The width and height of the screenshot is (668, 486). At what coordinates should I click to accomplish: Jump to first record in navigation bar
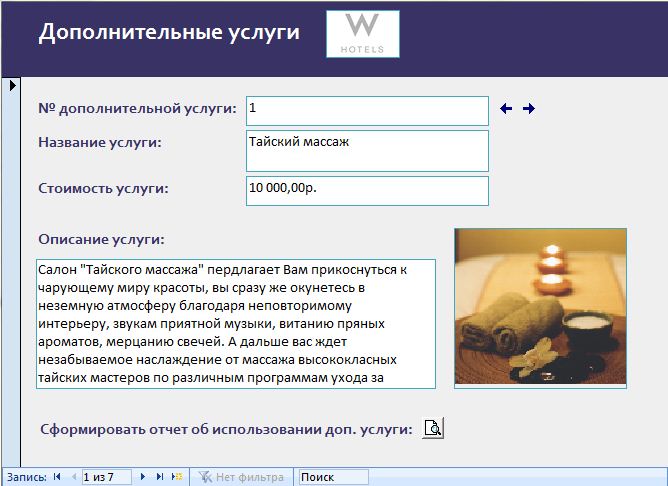pyautogui.click(x=57, y=477)
